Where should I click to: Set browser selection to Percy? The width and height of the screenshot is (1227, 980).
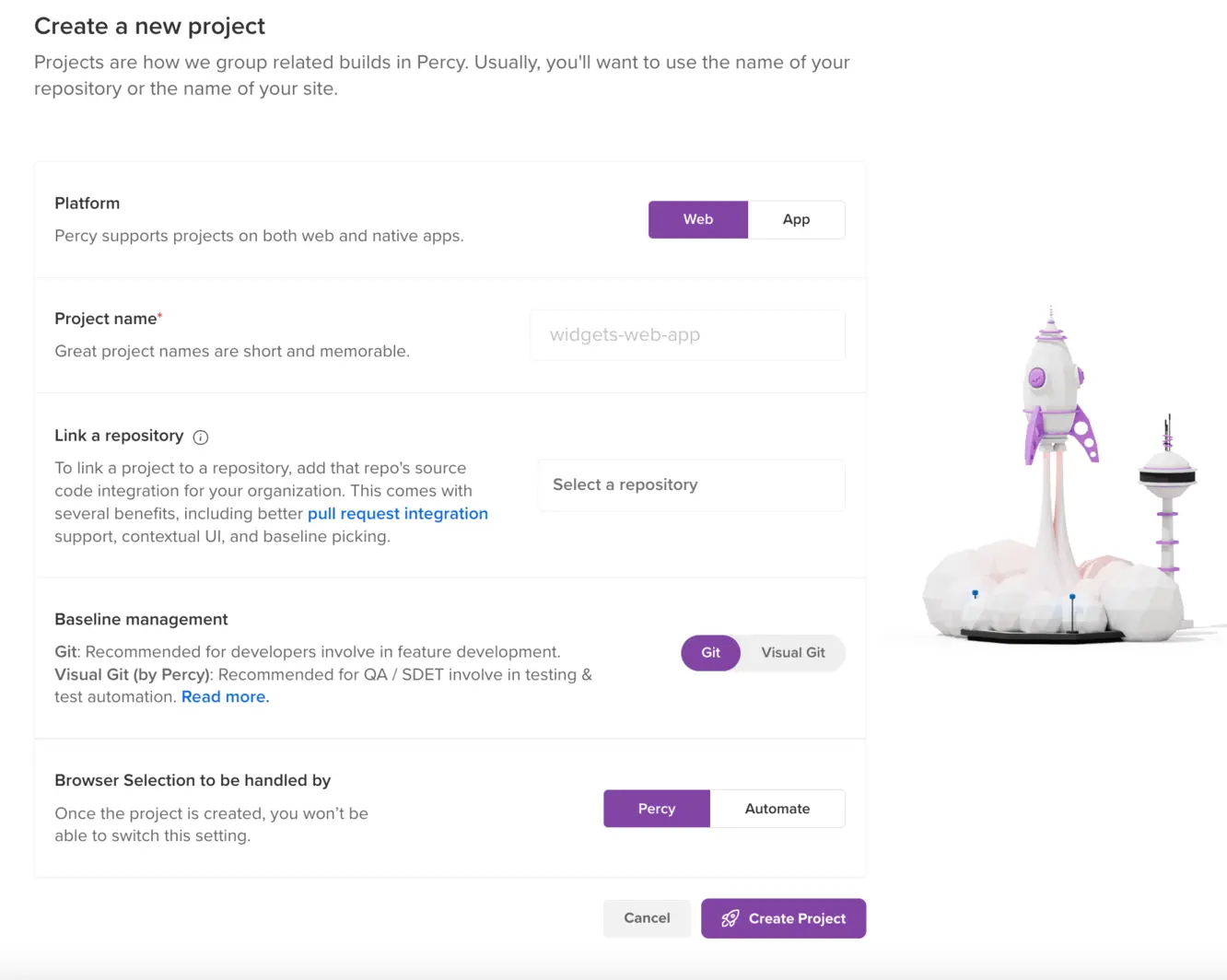(x=656, y=809)
